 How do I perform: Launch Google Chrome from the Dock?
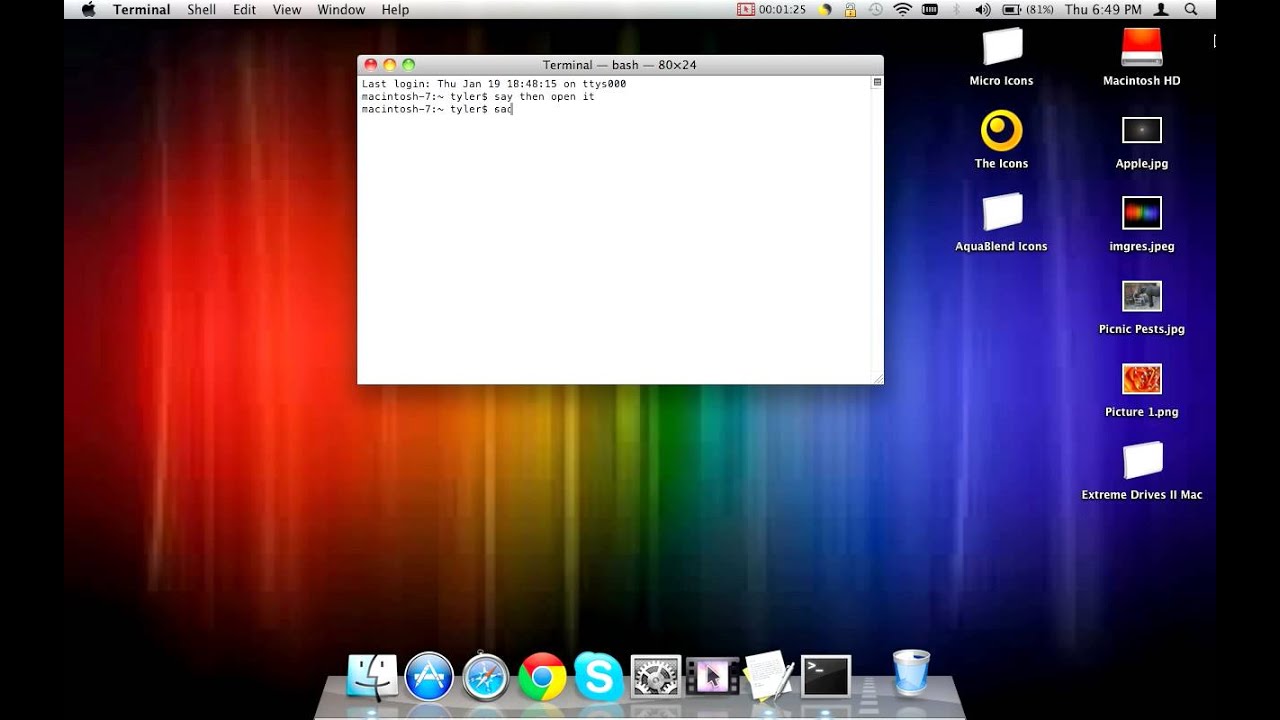pyautogui.click(x=542, y=677)
